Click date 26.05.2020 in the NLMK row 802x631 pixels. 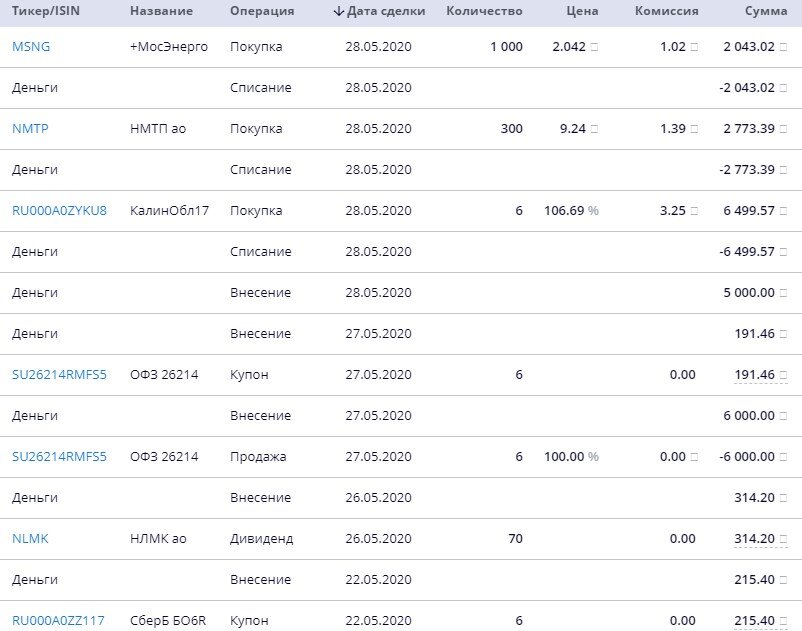(378, 538)
